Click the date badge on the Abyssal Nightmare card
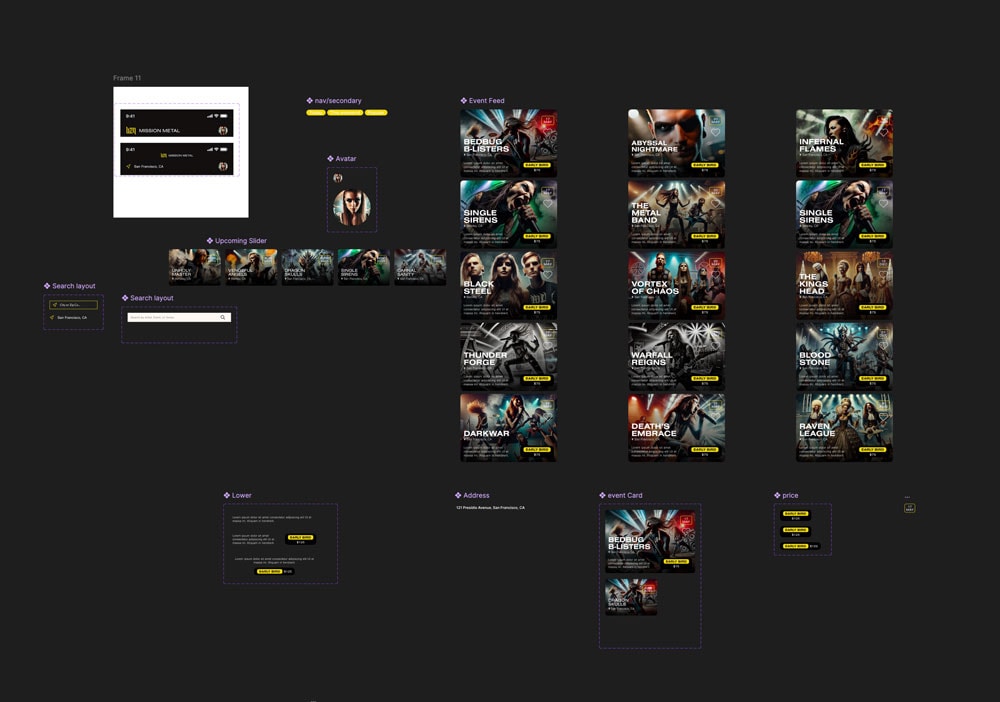 pyautogui.click(x=715, y=120)
